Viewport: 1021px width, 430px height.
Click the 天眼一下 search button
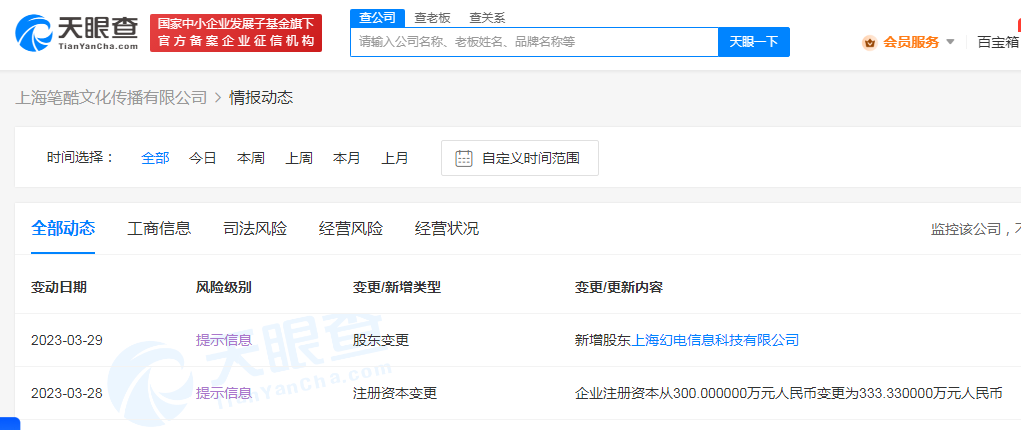pyautogui.click(x=753, y=42)
